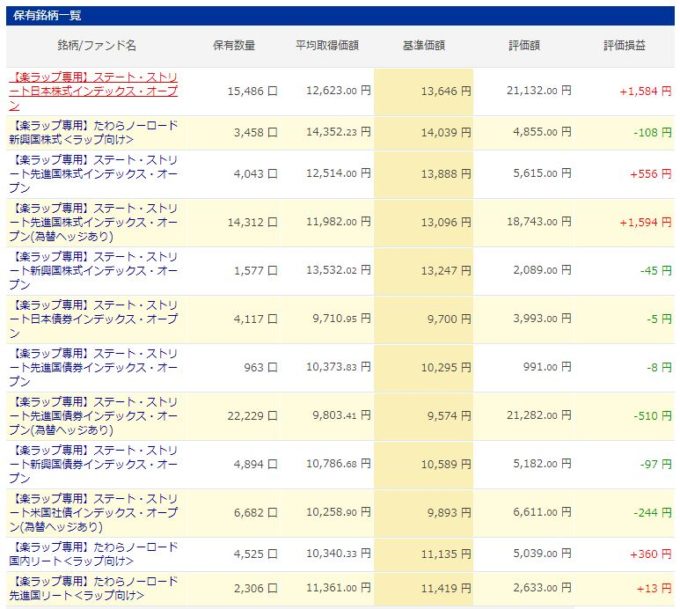The height and width of the screenshot is (609, 680).
Task: Select the 11,419 円 base price cell
Action: 446,589
